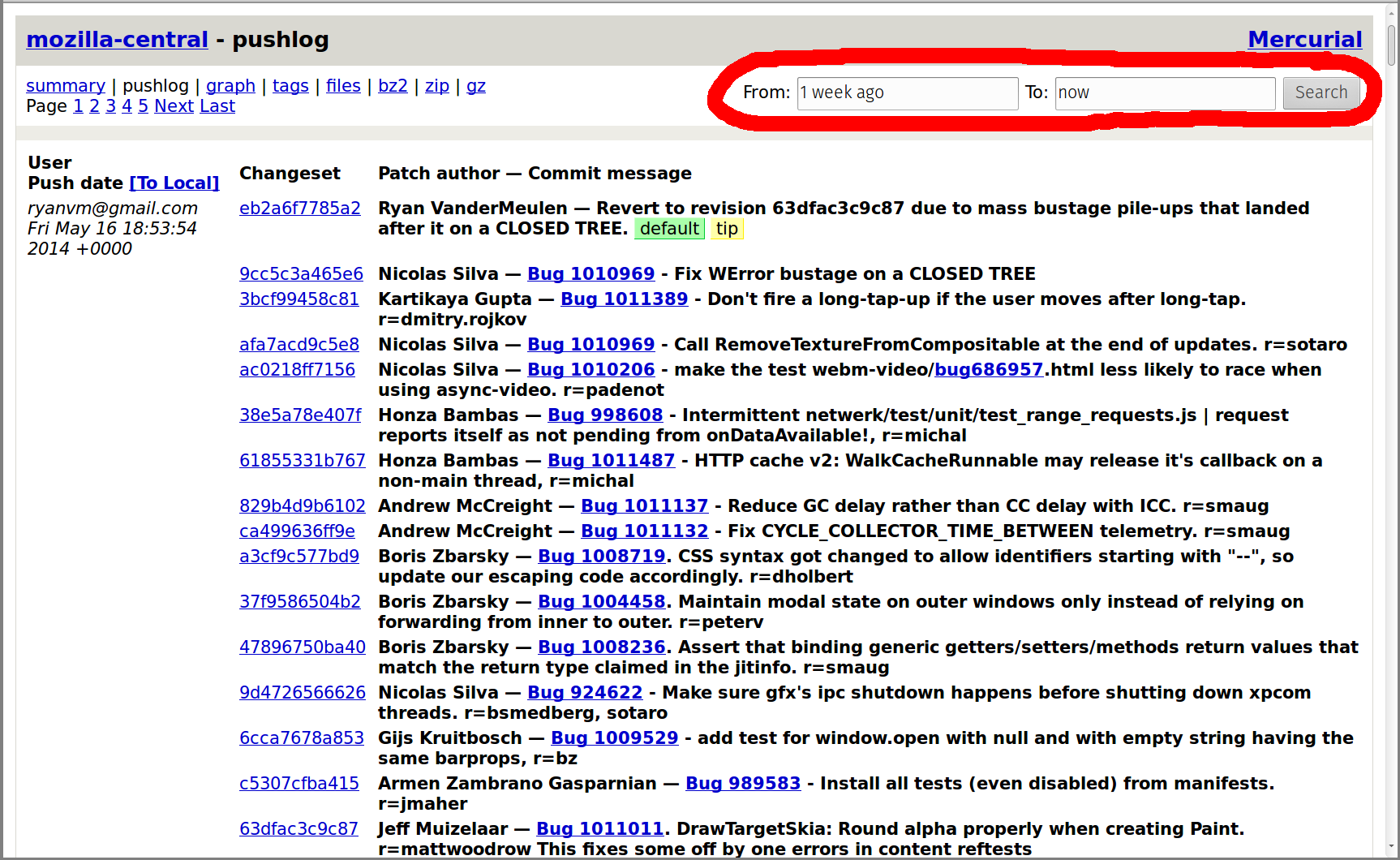
Task: Switch push dates using To Local
Action: coord(174,183)
